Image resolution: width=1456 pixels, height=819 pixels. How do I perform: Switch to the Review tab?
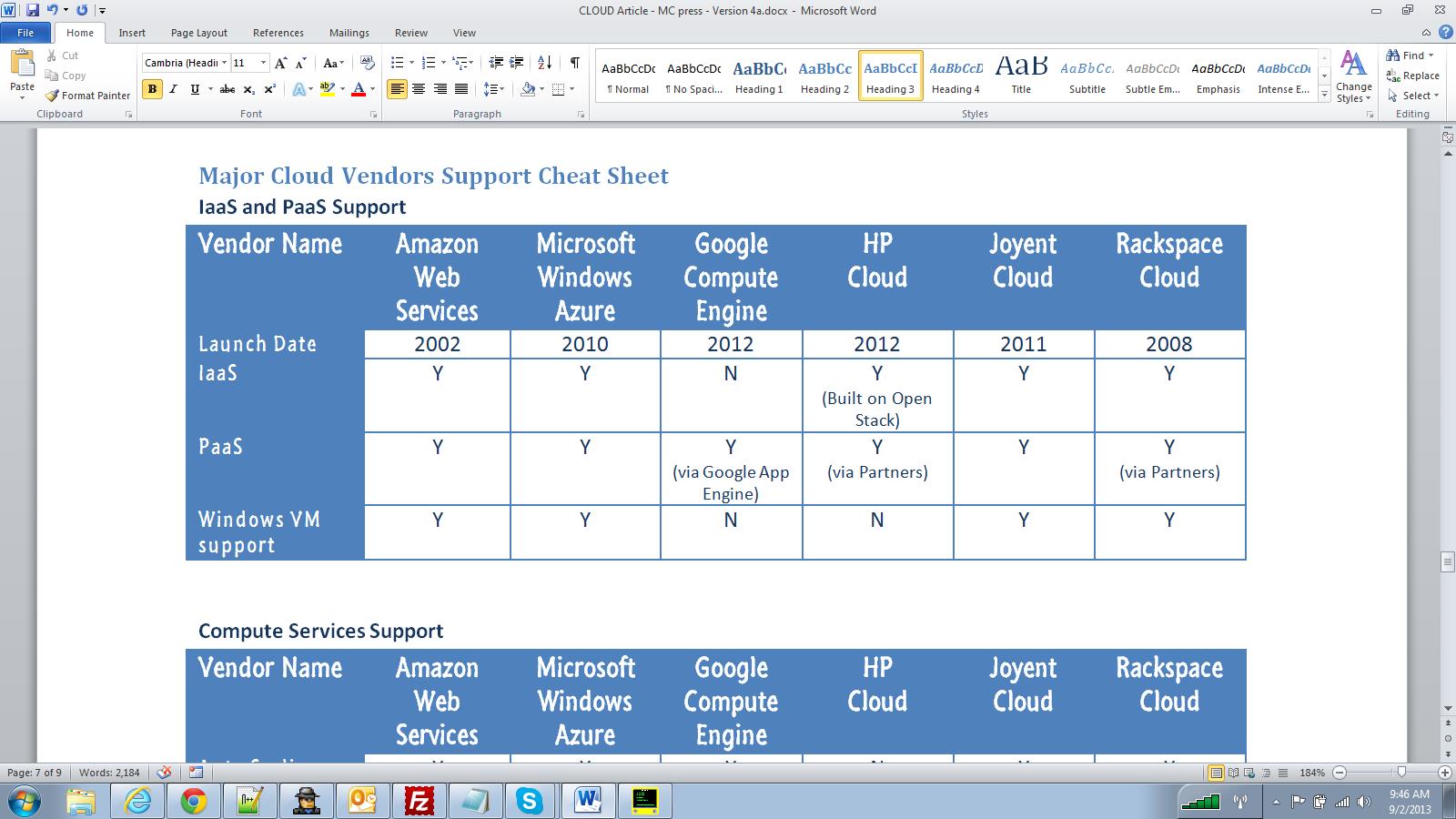(x=411, y=33)
